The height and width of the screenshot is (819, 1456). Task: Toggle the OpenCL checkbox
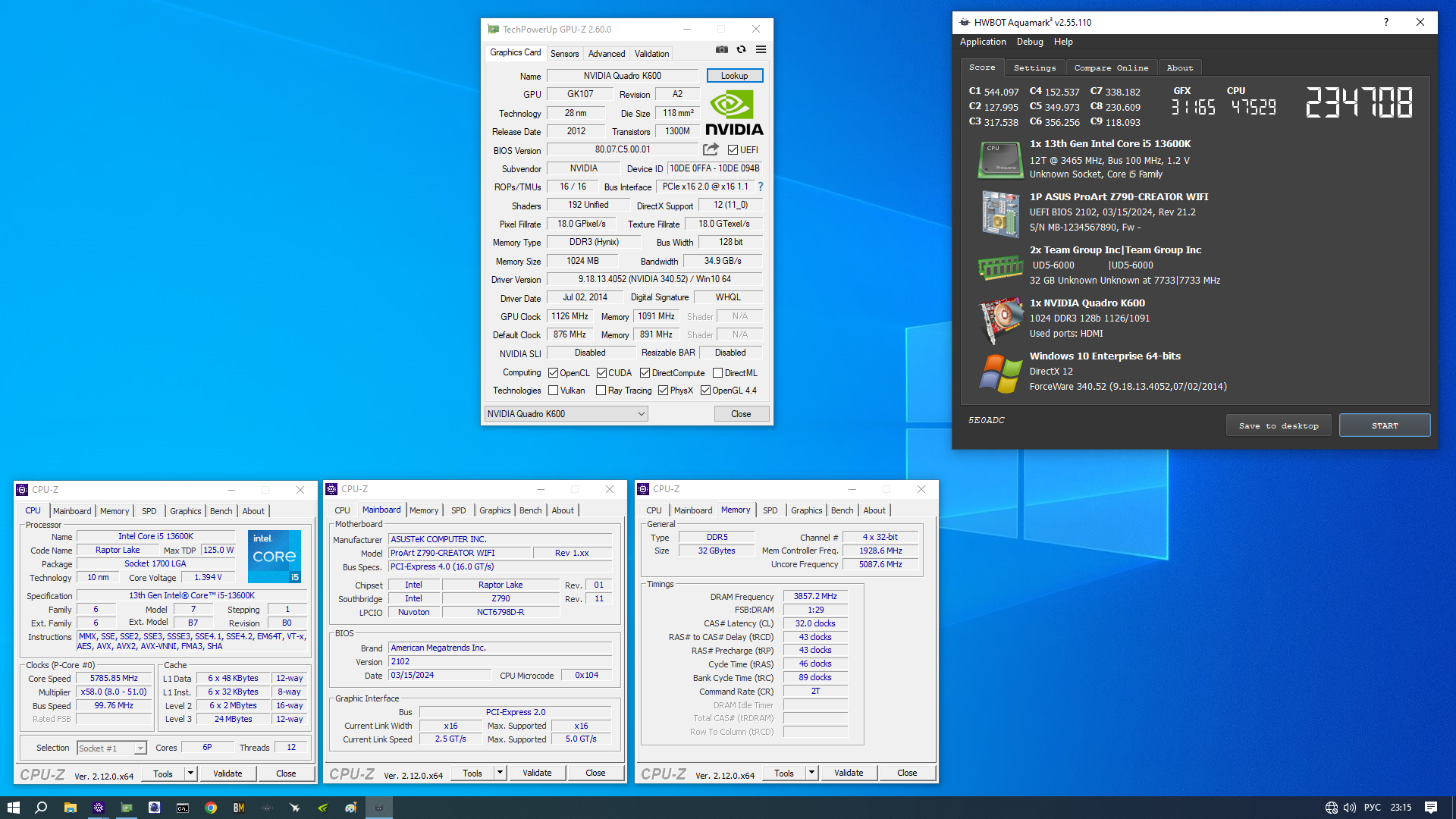[553, 373]
